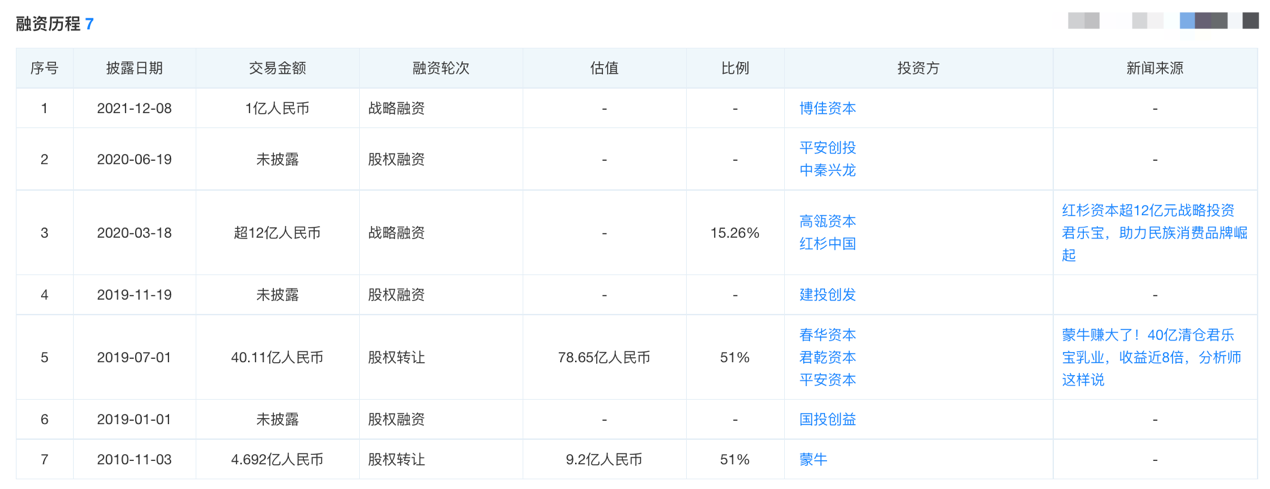The width and height of the screenshot is (1270, 489).
Task: Open investor link 中秦兴龙
Action: click(827, 170)
